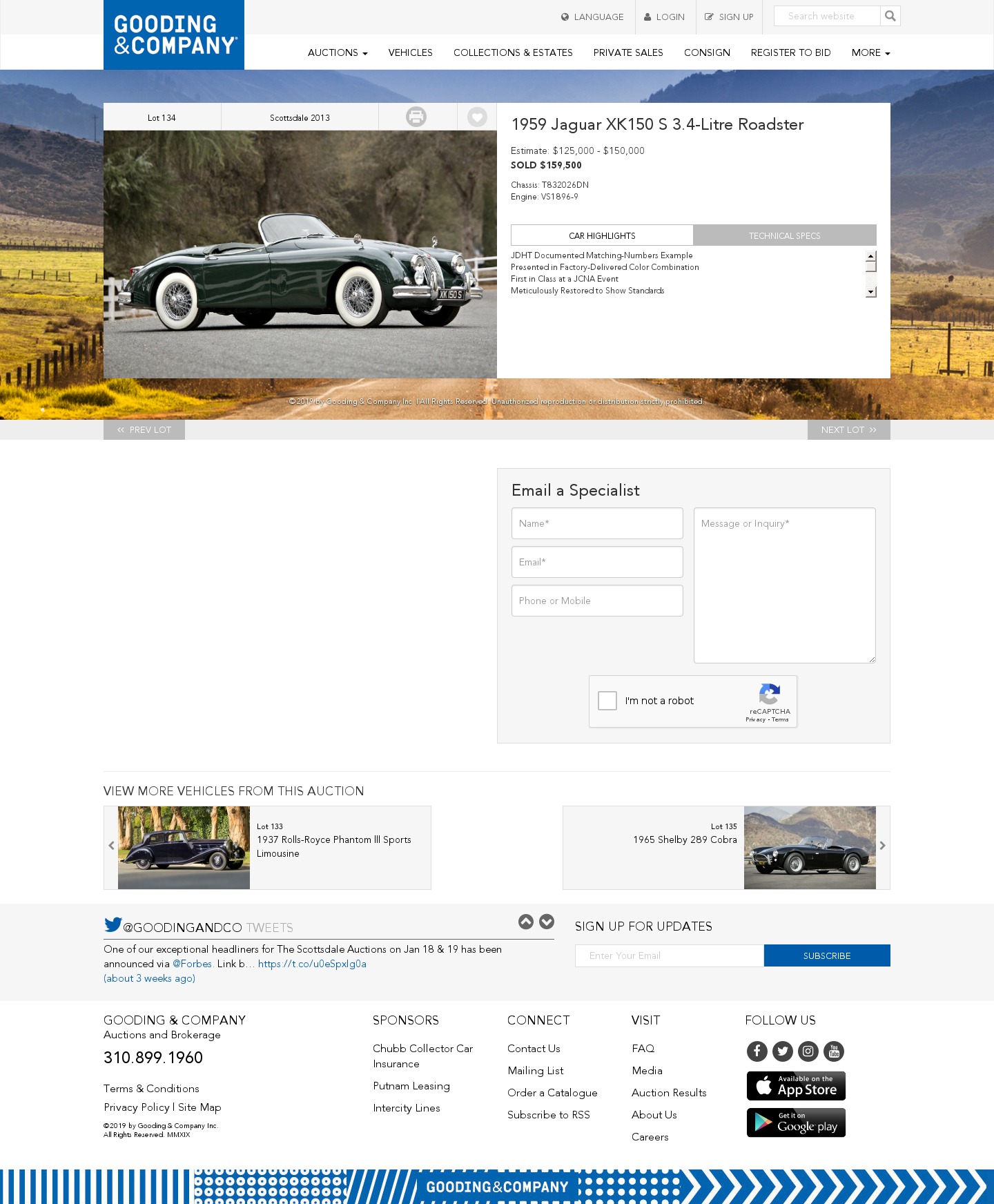Screen dimensions: 994x1204
Task: Slide vehicle carousel right arrow
Action: (882, 846)
